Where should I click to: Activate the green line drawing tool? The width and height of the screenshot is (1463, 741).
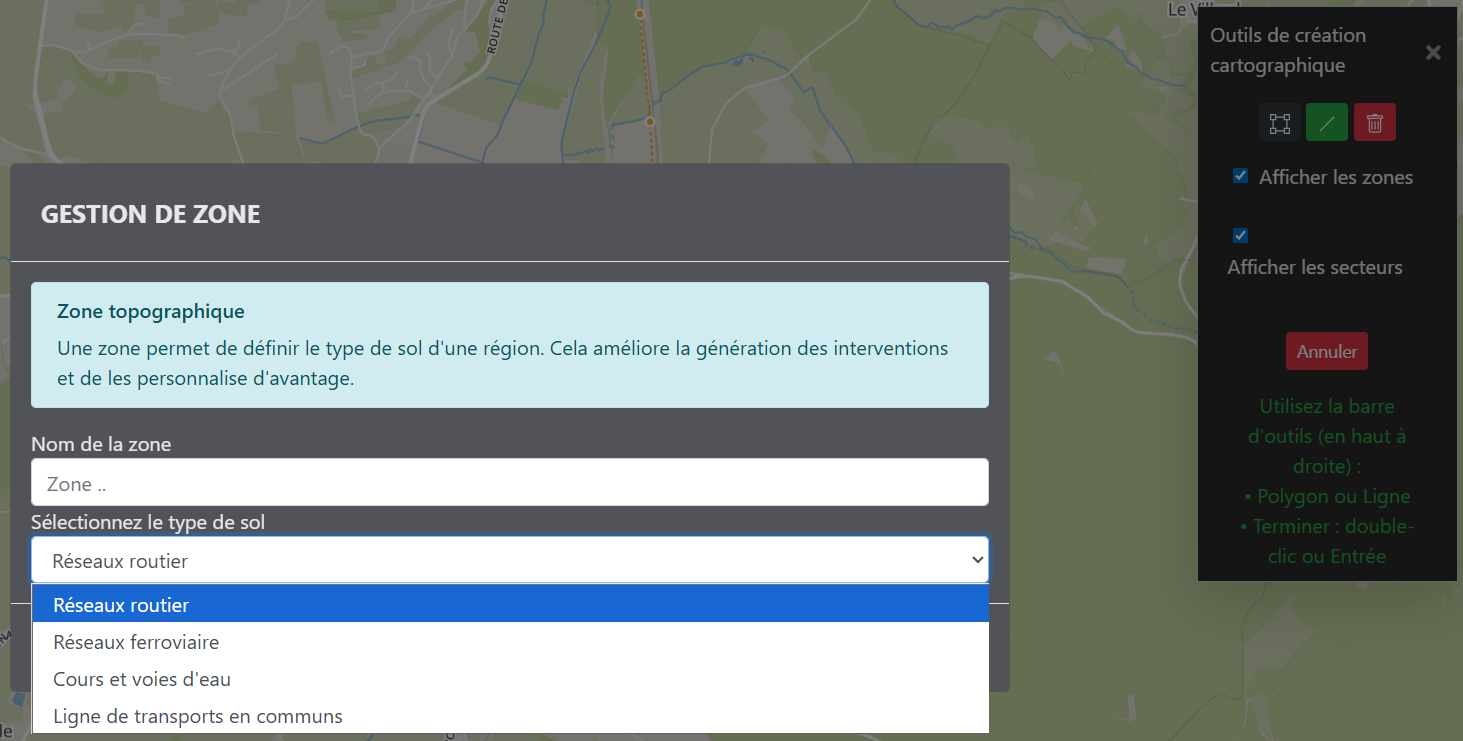point(1326,123)
